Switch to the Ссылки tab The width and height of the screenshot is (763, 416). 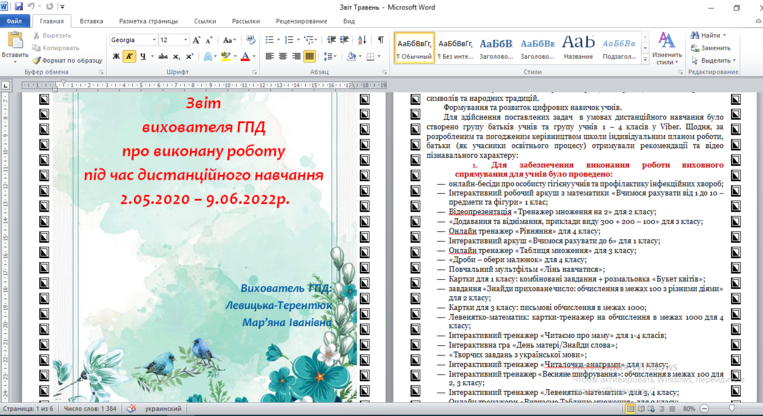tap(205, 21)
